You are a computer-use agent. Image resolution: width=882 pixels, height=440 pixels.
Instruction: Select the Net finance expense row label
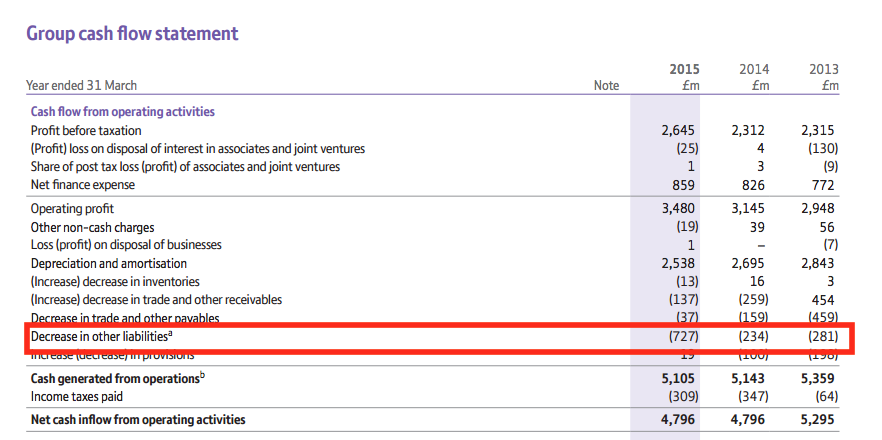pos(83,184)
